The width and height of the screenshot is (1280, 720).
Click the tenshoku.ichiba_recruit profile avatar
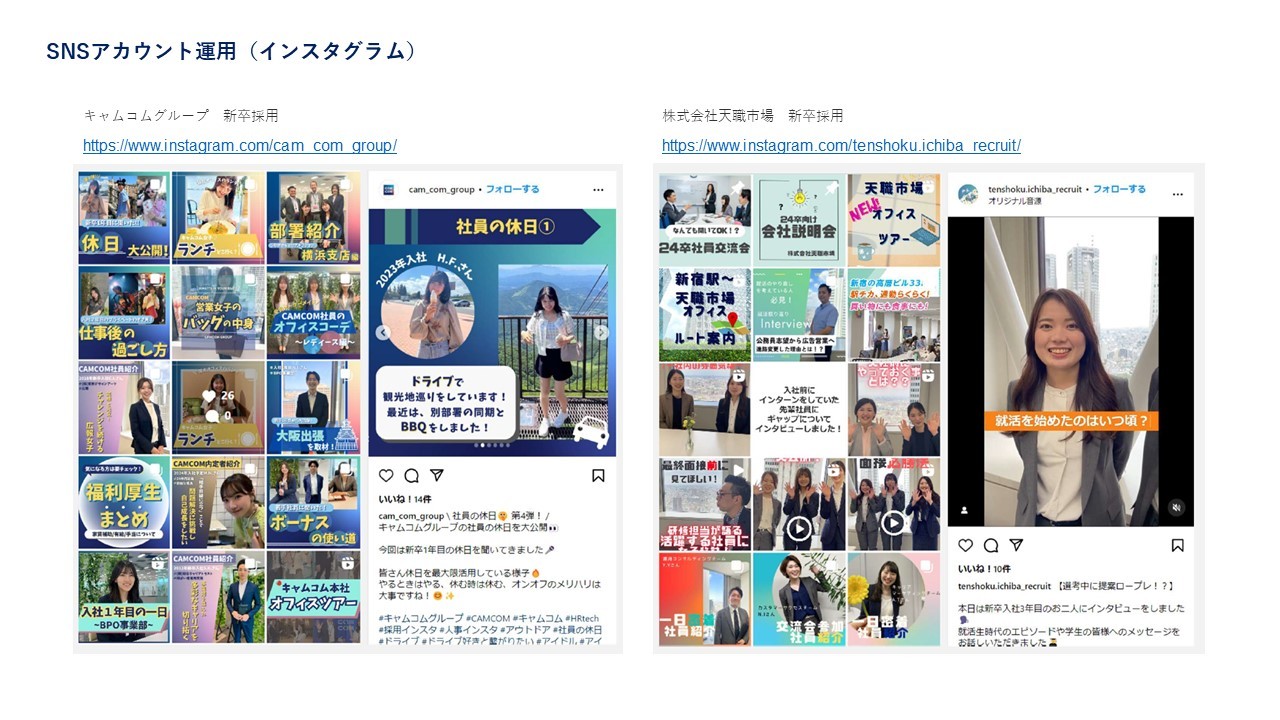coord(968,194)
